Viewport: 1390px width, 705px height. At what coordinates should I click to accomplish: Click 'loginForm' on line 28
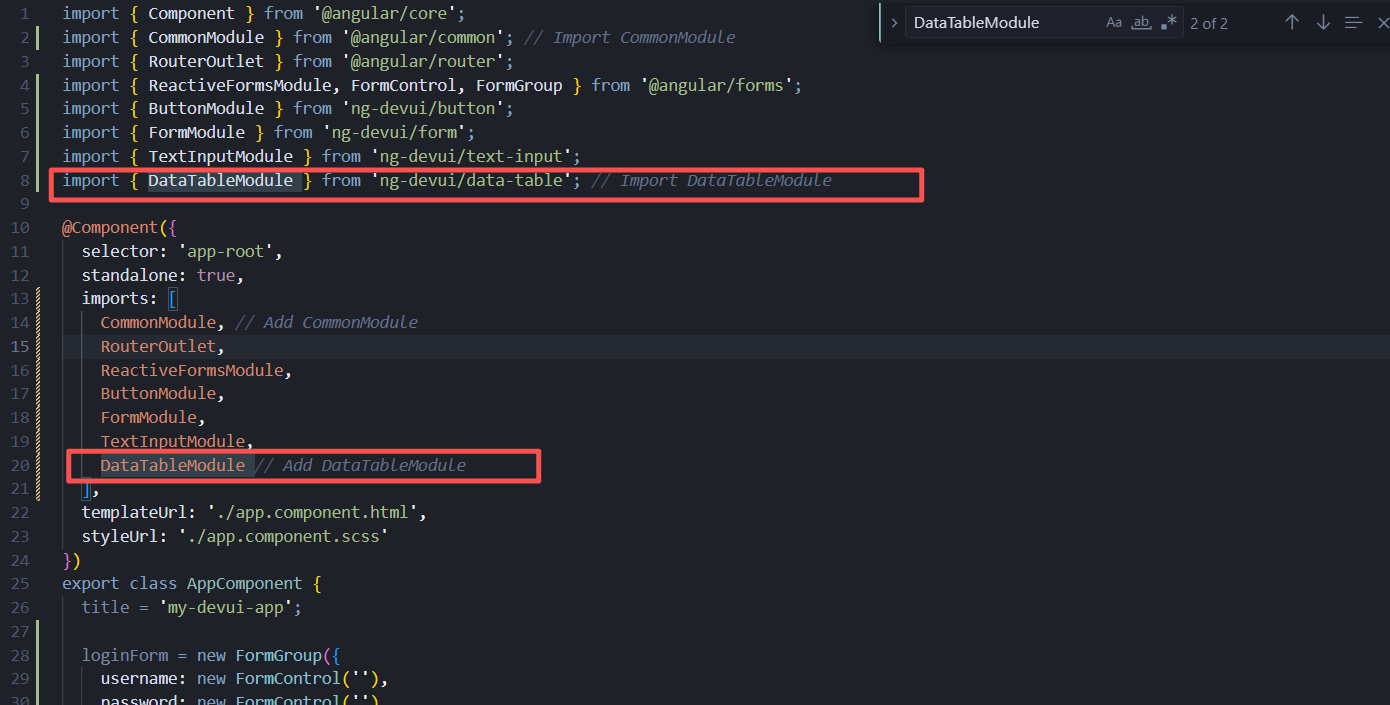coord(125,655)
